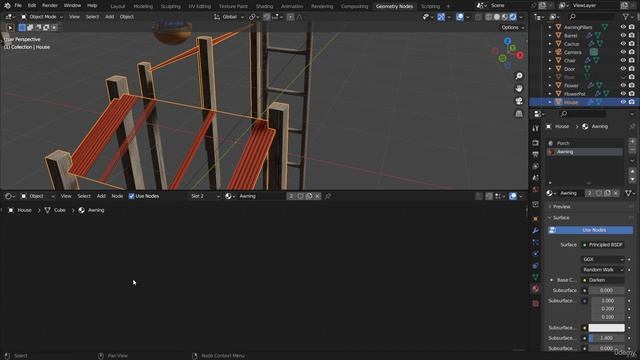This screenshot has height=360, width=640.
Task: Switch to Shading workspace tab
Action: (x=264, y=6)
